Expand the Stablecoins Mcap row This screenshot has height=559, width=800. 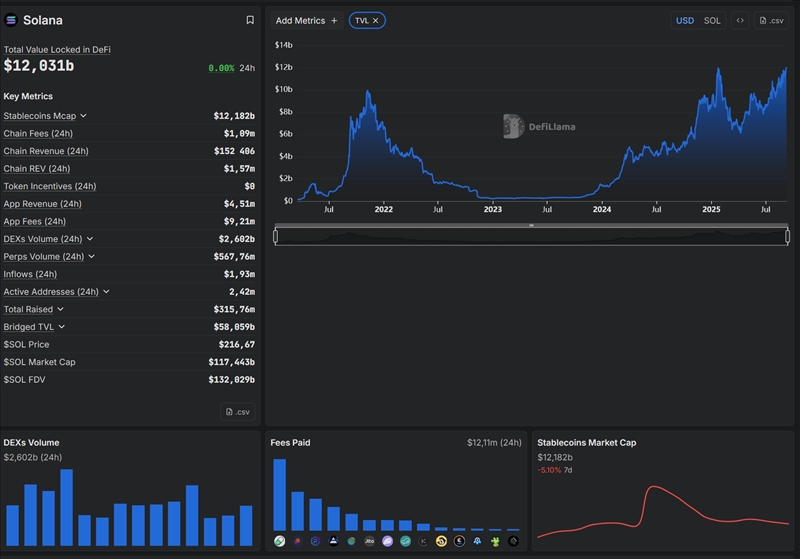(84, 116)
